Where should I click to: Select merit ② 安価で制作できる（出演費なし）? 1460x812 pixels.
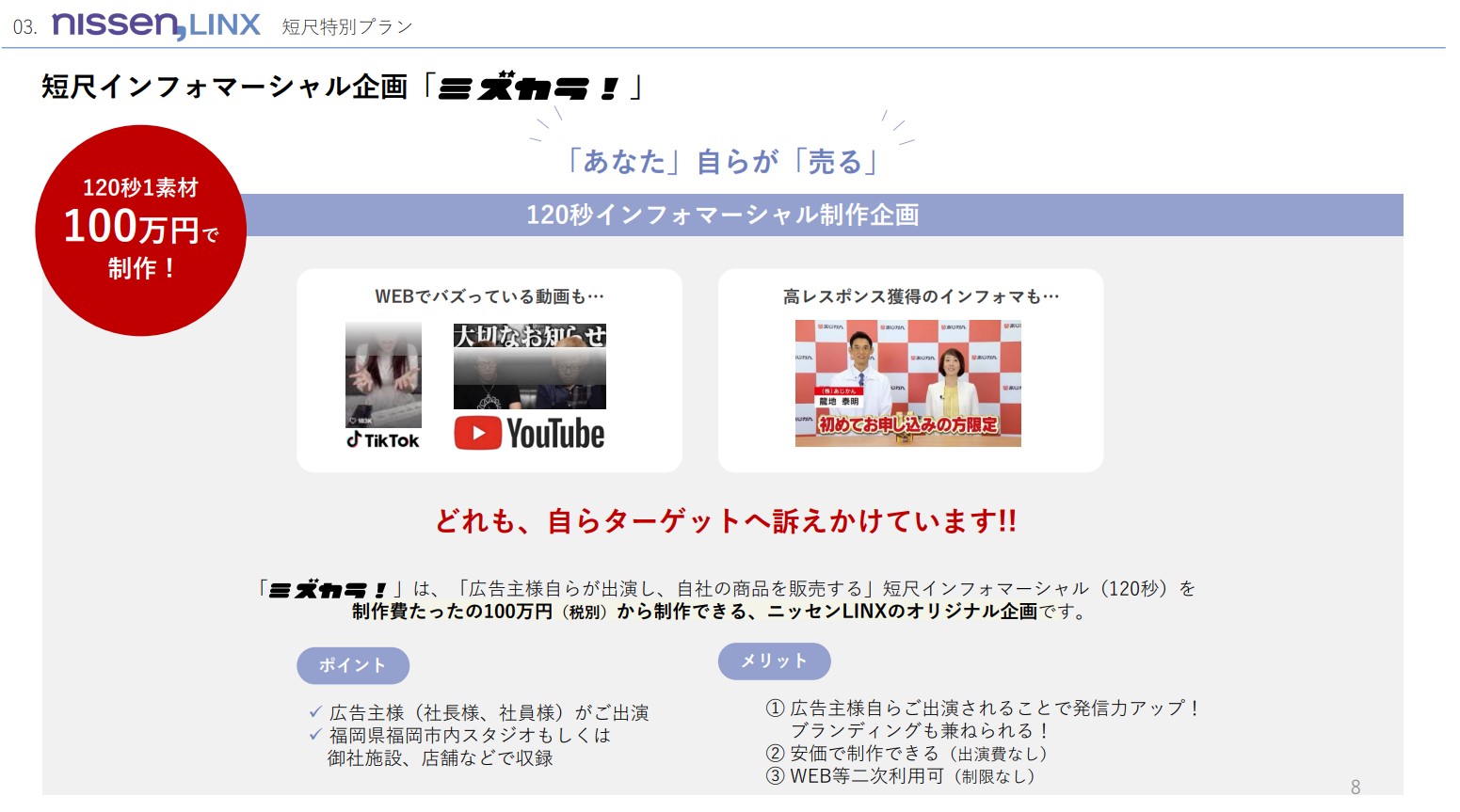click(907, 754)
